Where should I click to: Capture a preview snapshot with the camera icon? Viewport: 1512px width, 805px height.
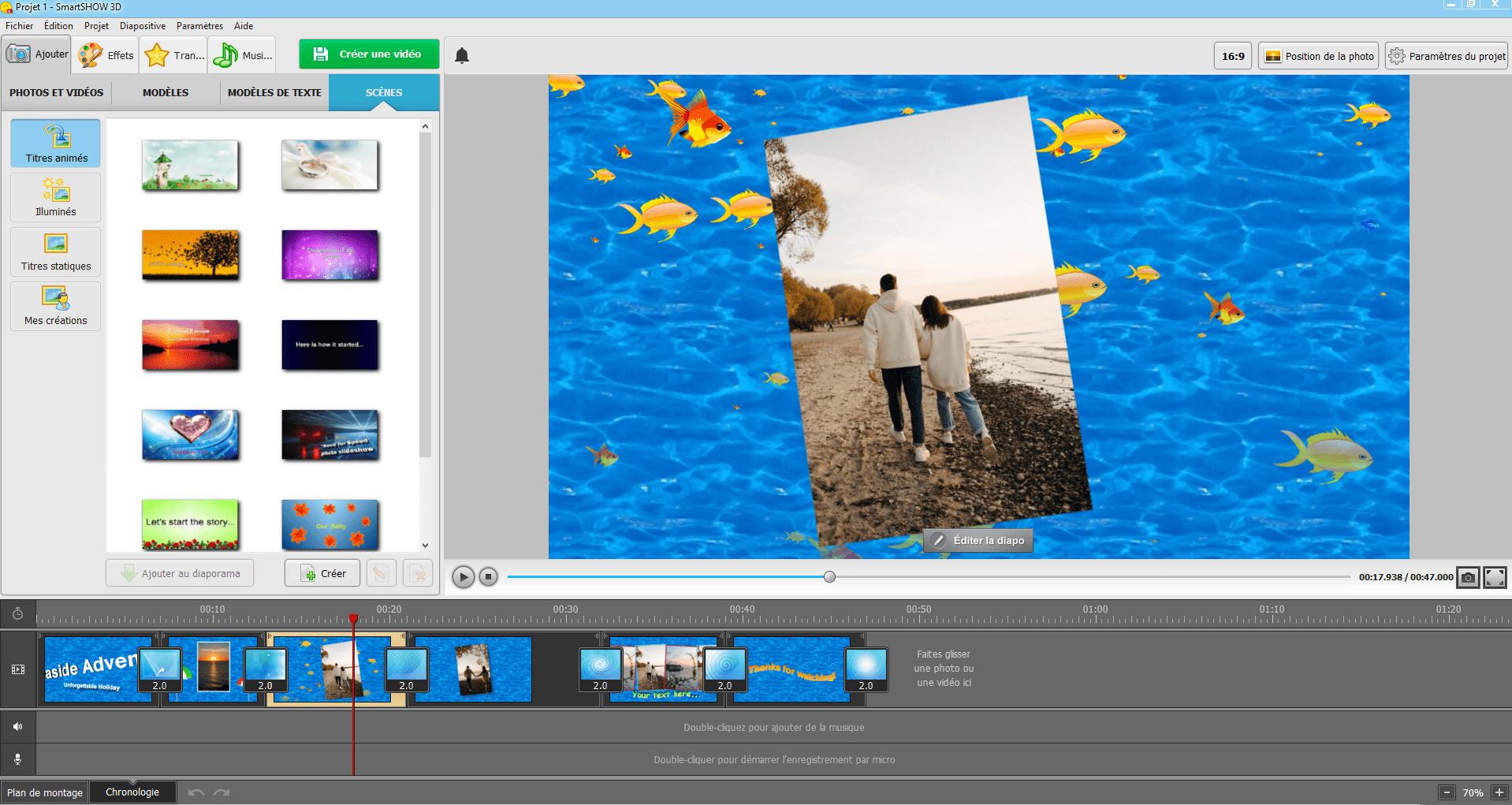click(x=1468, y=576)
